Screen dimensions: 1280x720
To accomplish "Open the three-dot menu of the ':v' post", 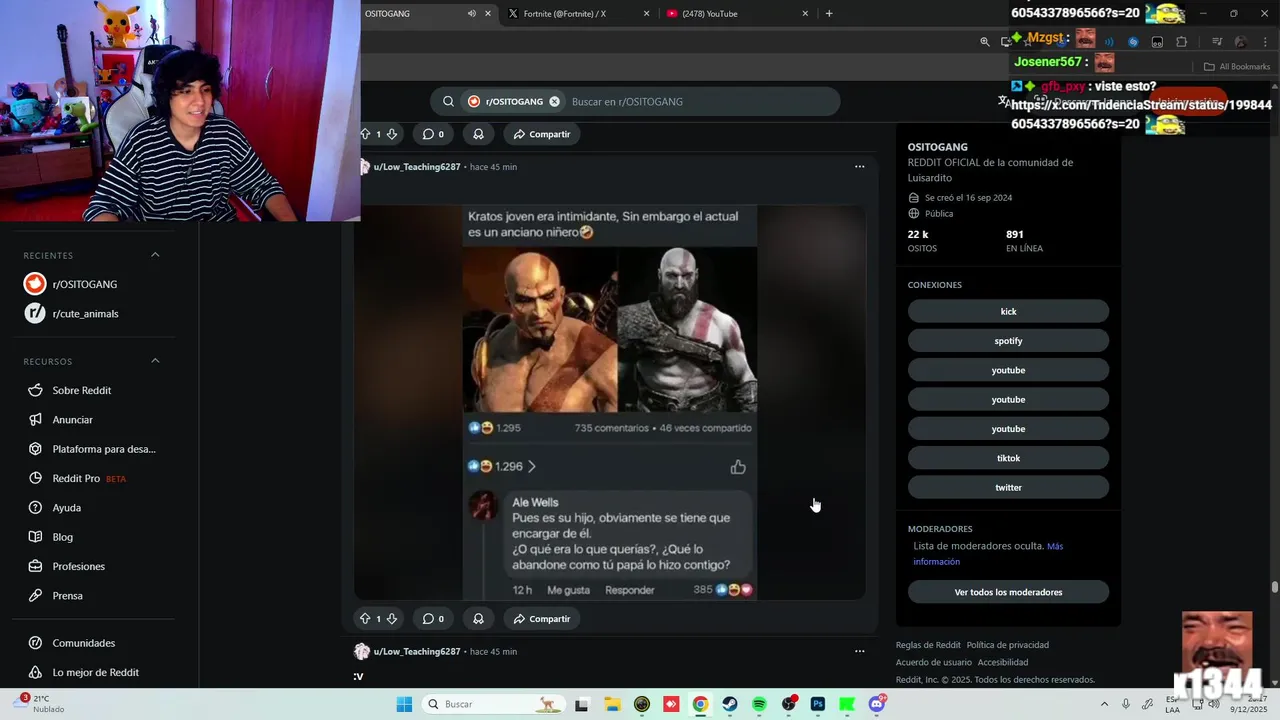I will pyautogui.click(x=859, y=651).
